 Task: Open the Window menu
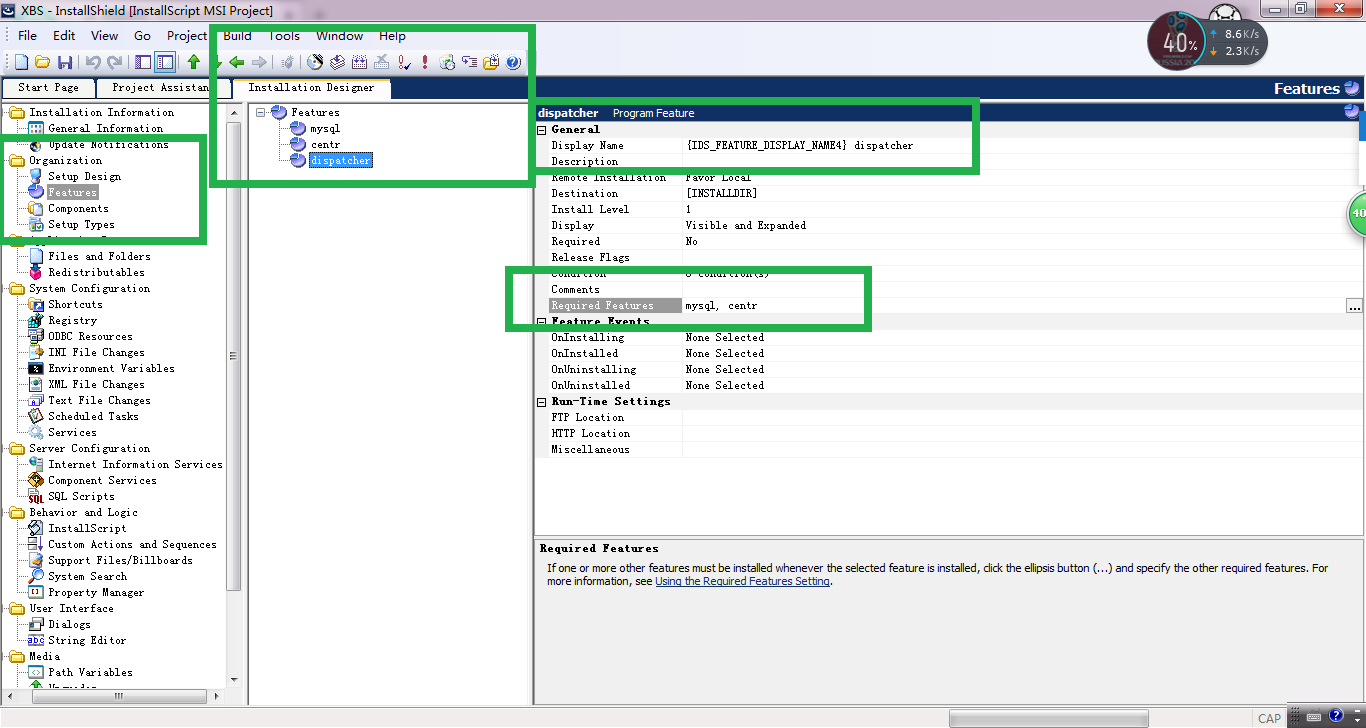pyautogui.click(x=339, y=35)
